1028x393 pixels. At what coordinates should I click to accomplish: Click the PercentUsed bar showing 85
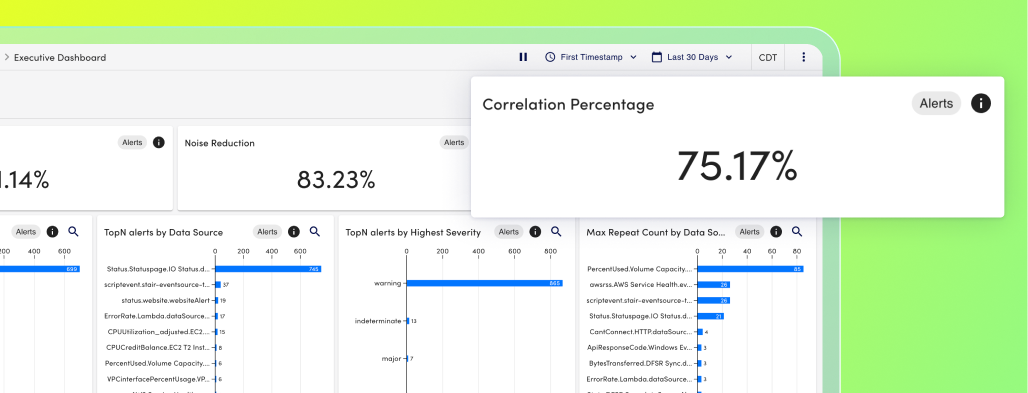tap(750, 269)
